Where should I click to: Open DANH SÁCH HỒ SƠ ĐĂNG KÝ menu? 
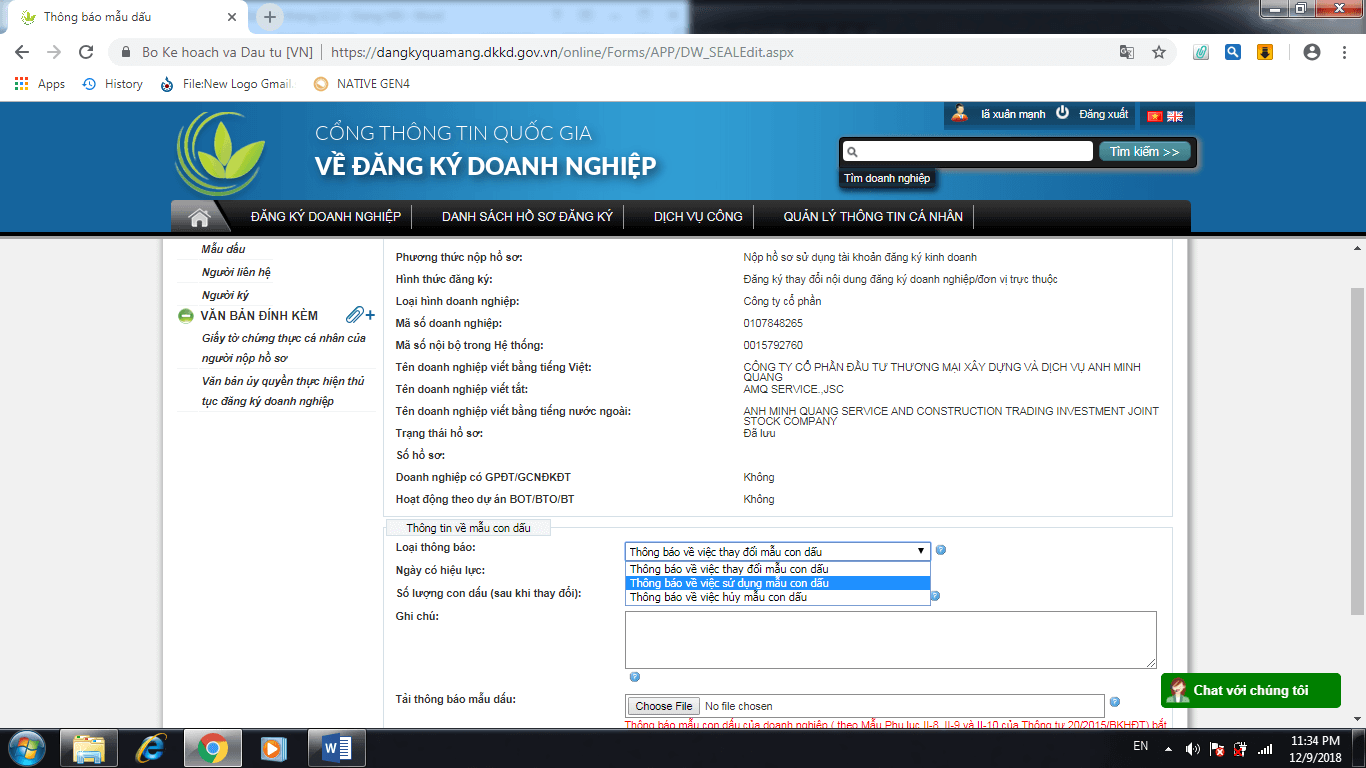tap(527, 217)
